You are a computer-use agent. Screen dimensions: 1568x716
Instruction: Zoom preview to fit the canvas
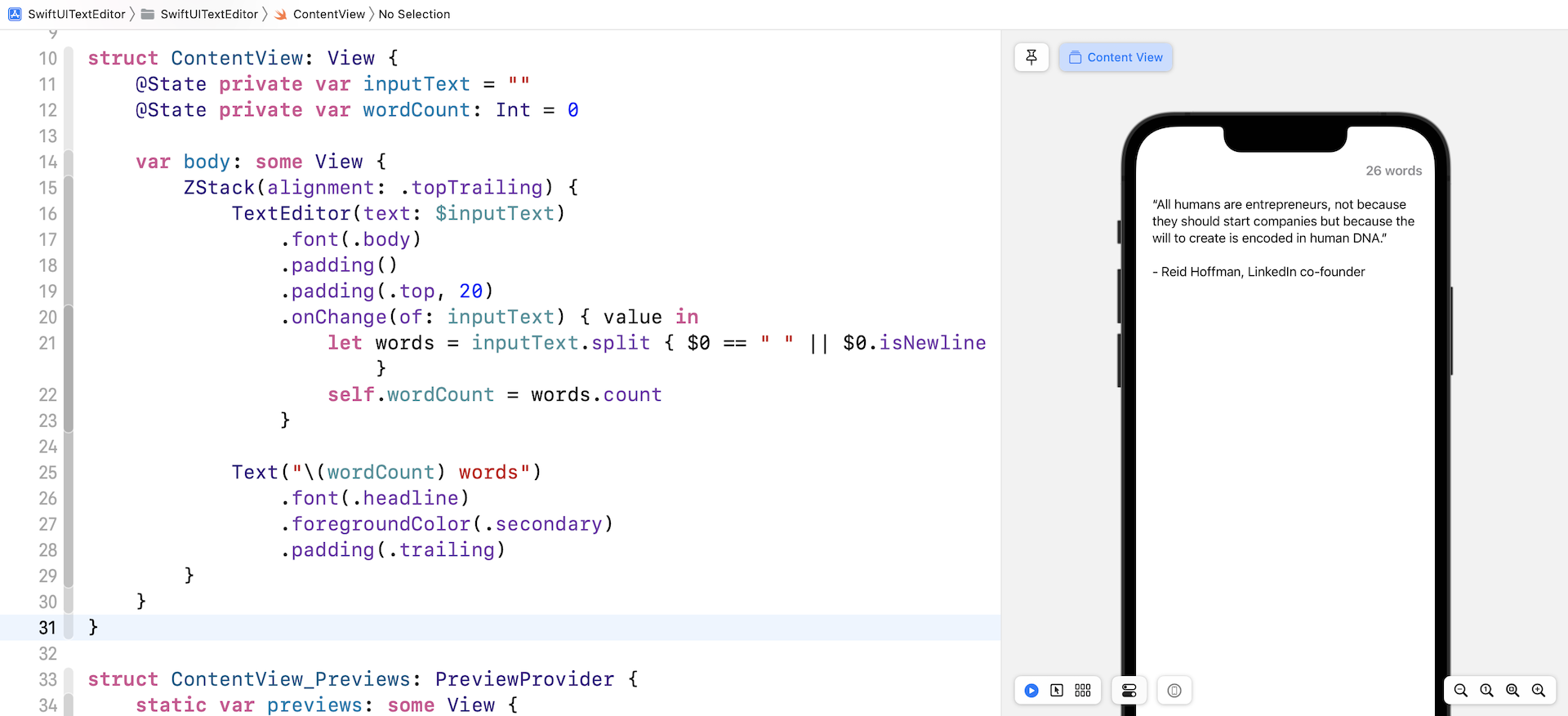coord(1512,691)
